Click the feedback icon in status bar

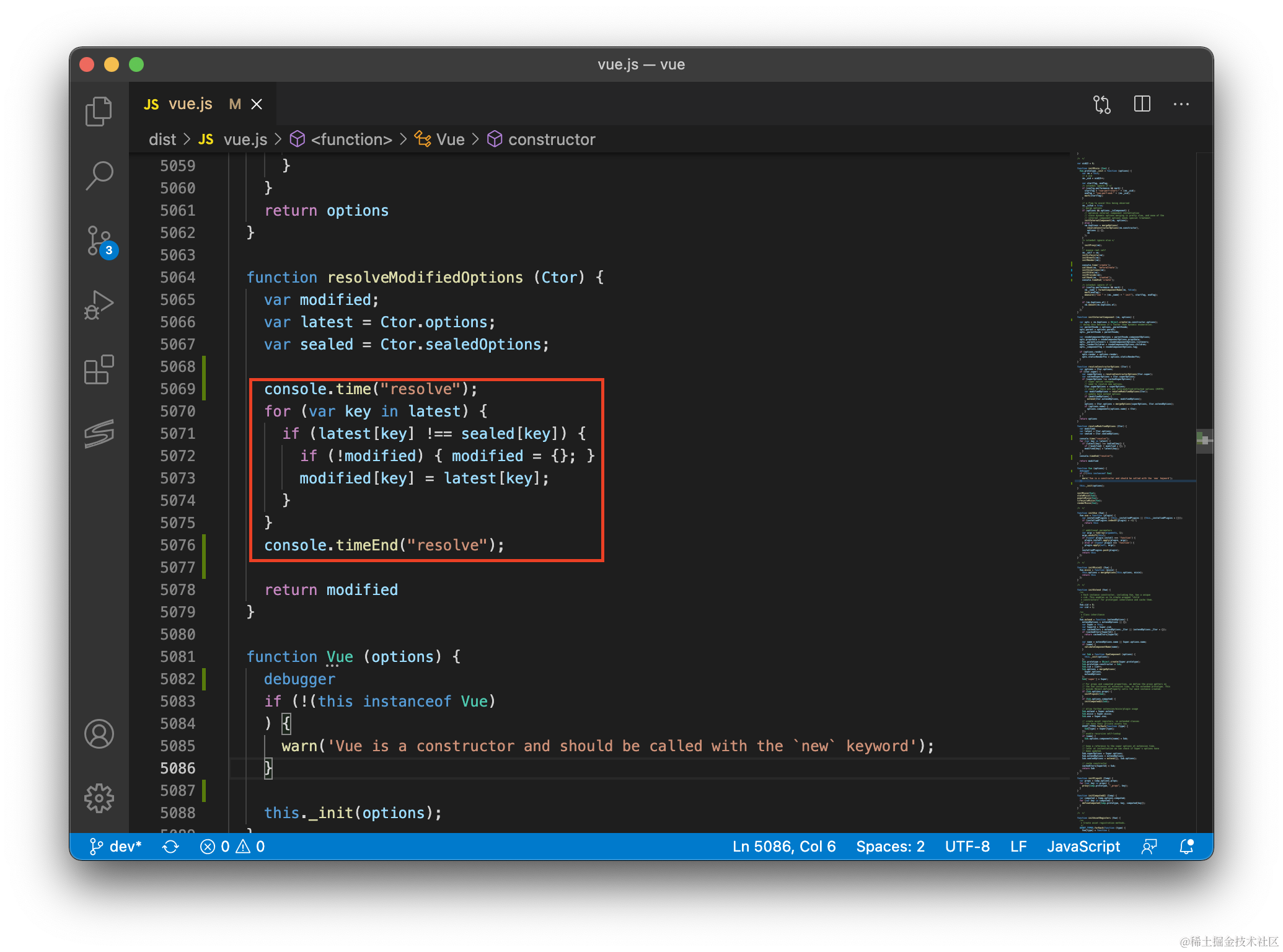(1149, 847)
